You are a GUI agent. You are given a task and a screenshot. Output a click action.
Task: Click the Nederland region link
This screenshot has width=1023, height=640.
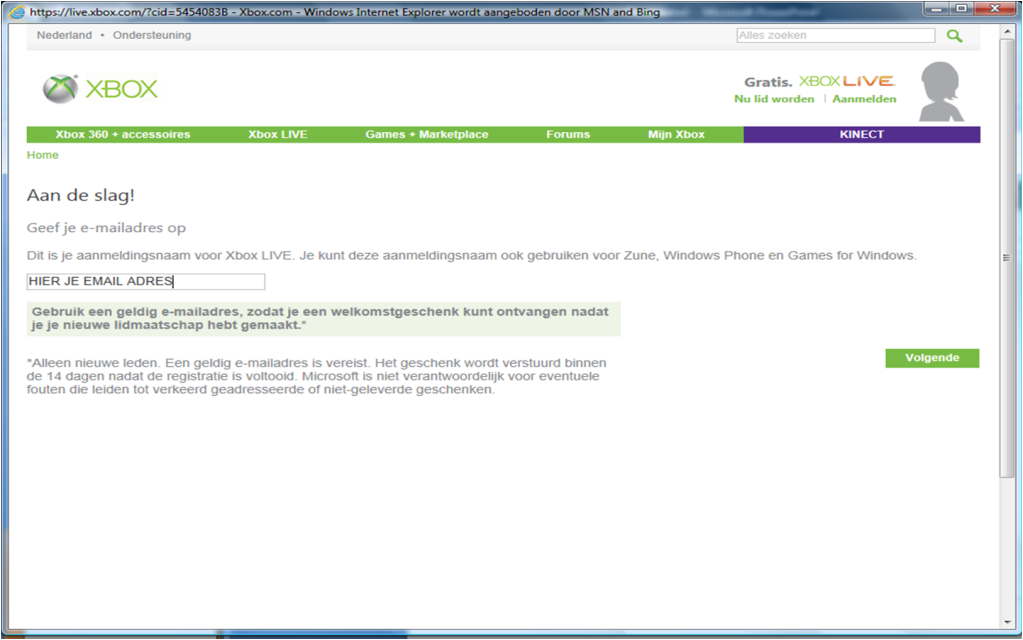(x=64, y=35)
